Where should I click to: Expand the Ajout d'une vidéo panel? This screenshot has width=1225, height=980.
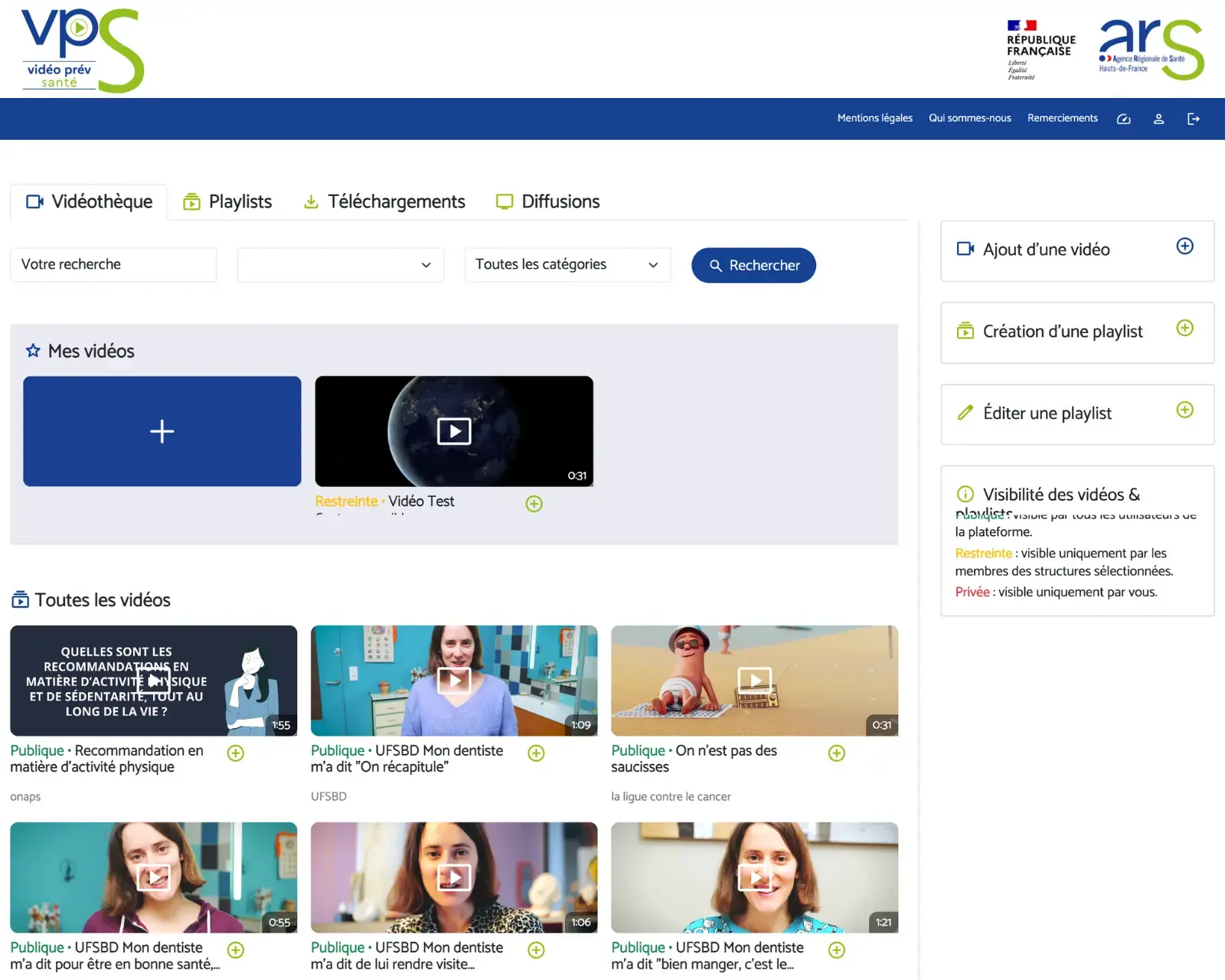1184,247
